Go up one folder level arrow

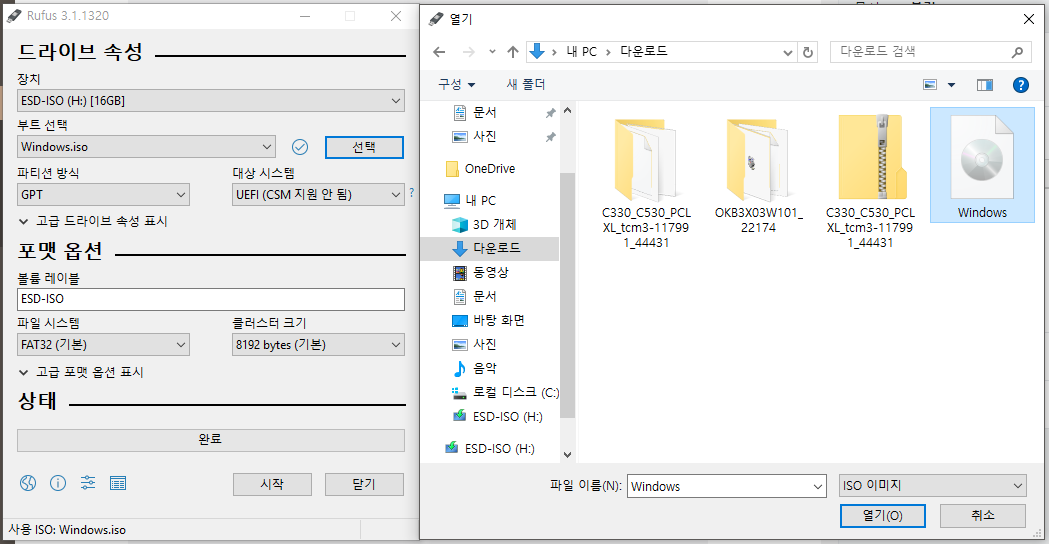512,52
